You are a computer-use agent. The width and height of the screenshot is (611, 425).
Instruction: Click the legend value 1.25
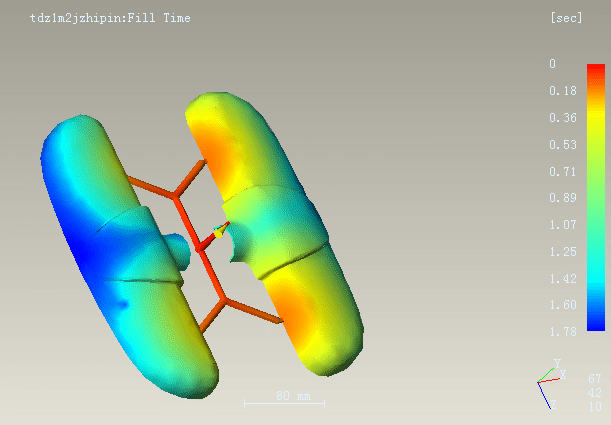pos(563,252)
